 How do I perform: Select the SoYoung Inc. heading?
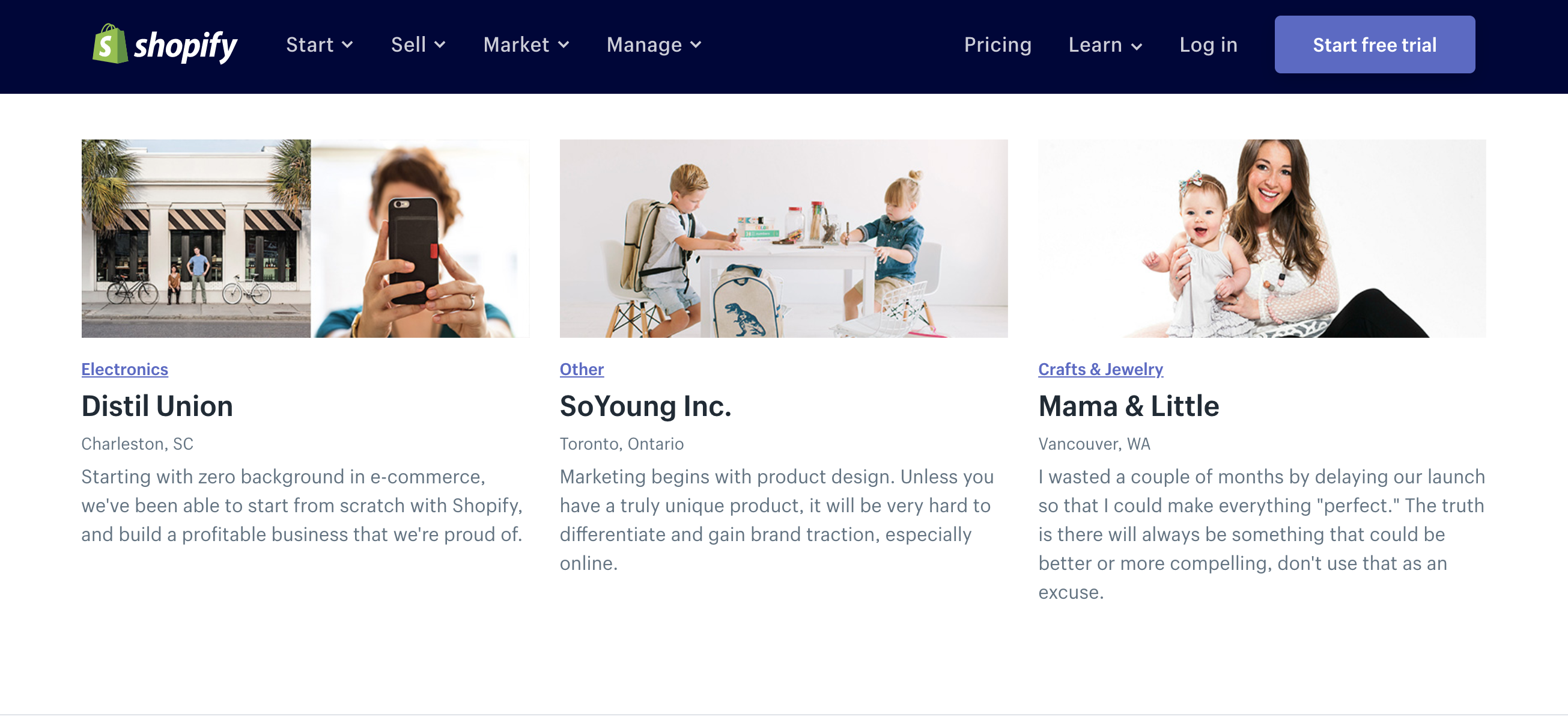[645, 406]
